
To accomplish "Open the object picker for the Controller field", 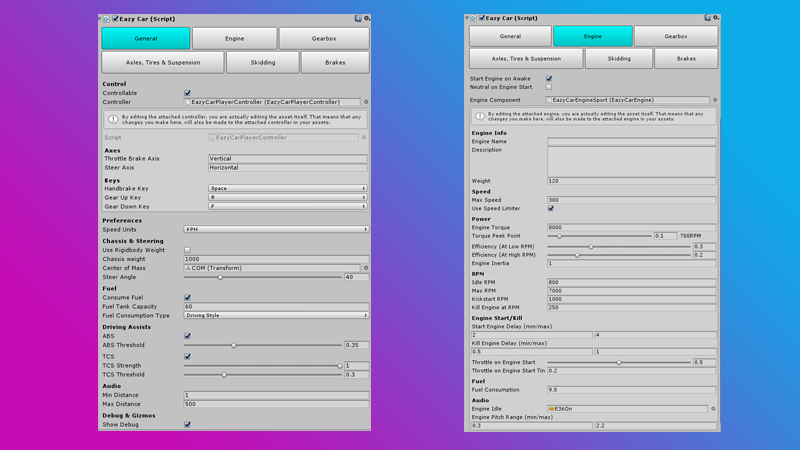I will 366,102.
